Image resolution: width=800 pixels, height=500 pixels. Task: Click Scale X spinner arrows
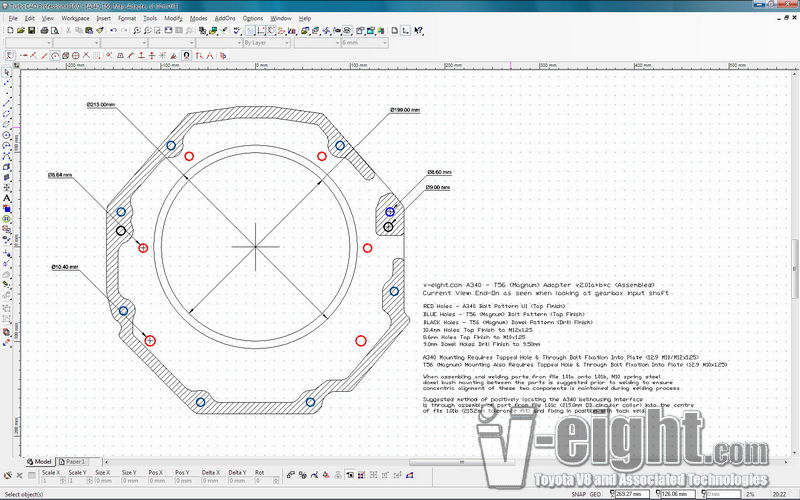click(63, 480)
